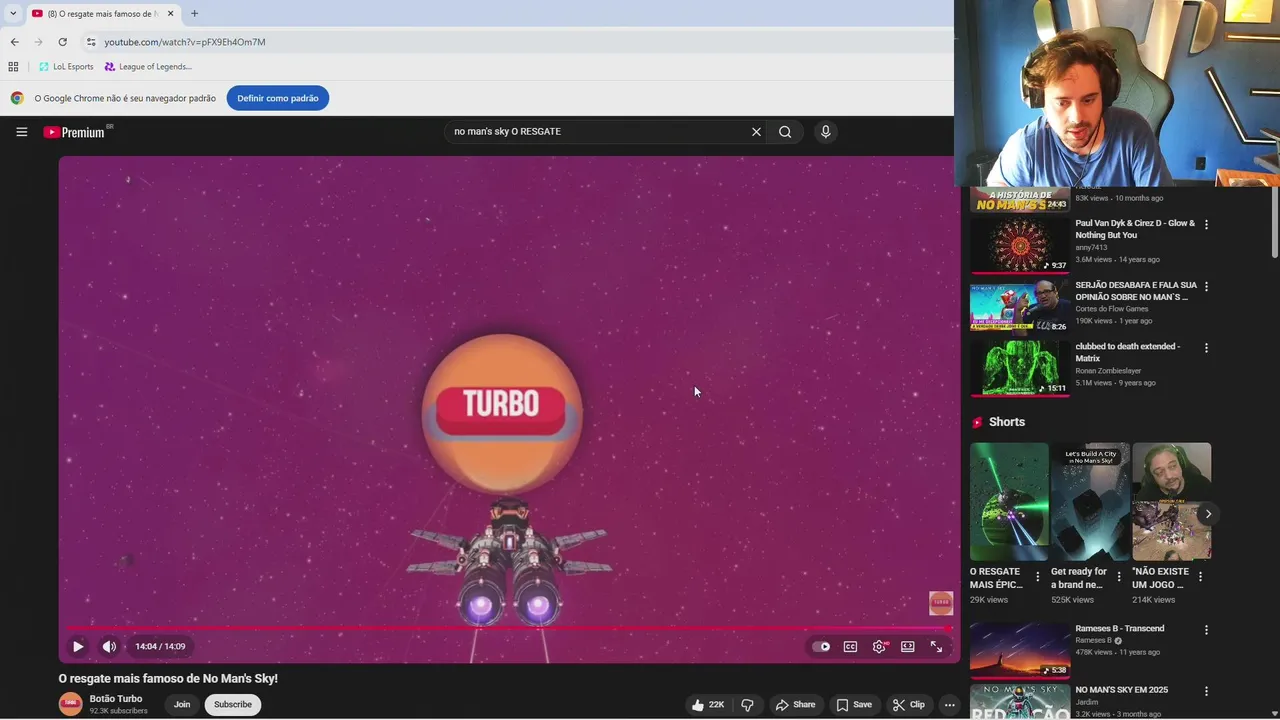This screenshot has width=1280, height=720.
Task: Open Paul Van Dyk Glow thumbnail
Action: (x=1020, y=245)
